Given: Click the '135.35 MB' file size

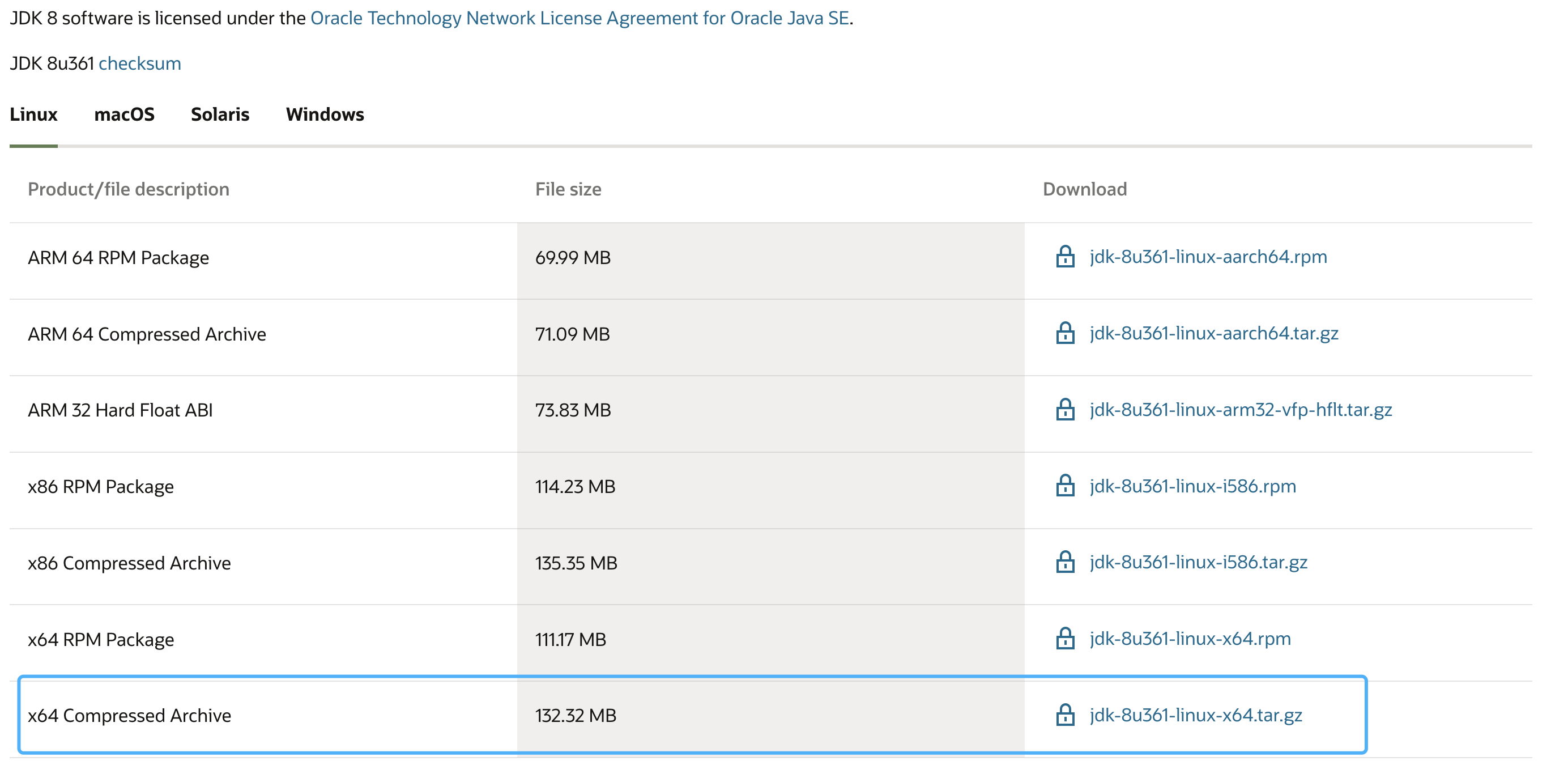Looking at the screenshot, I should point(576,563).
